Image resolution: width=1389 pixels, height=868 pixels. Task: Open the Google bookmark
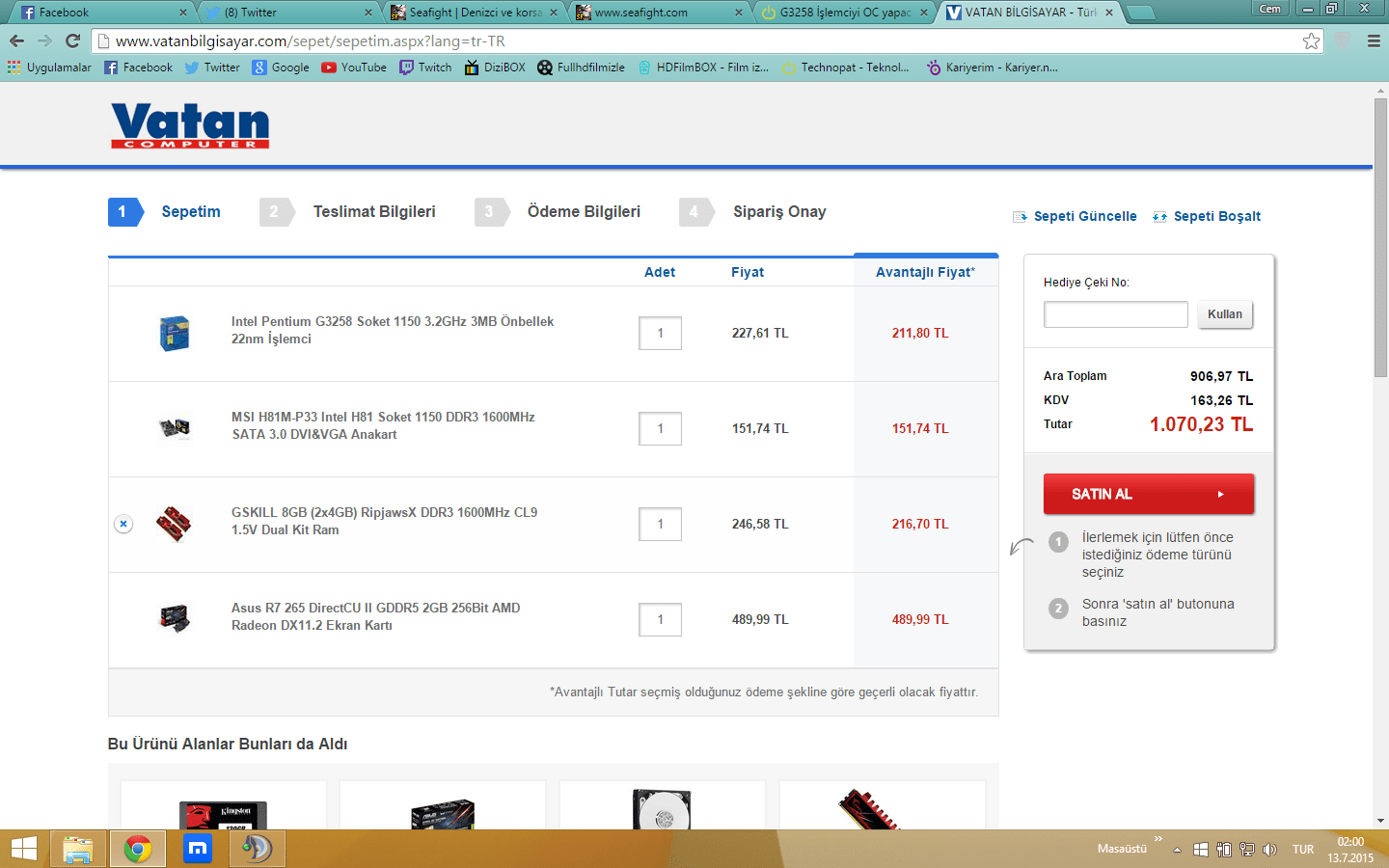[x=281, y=68]
